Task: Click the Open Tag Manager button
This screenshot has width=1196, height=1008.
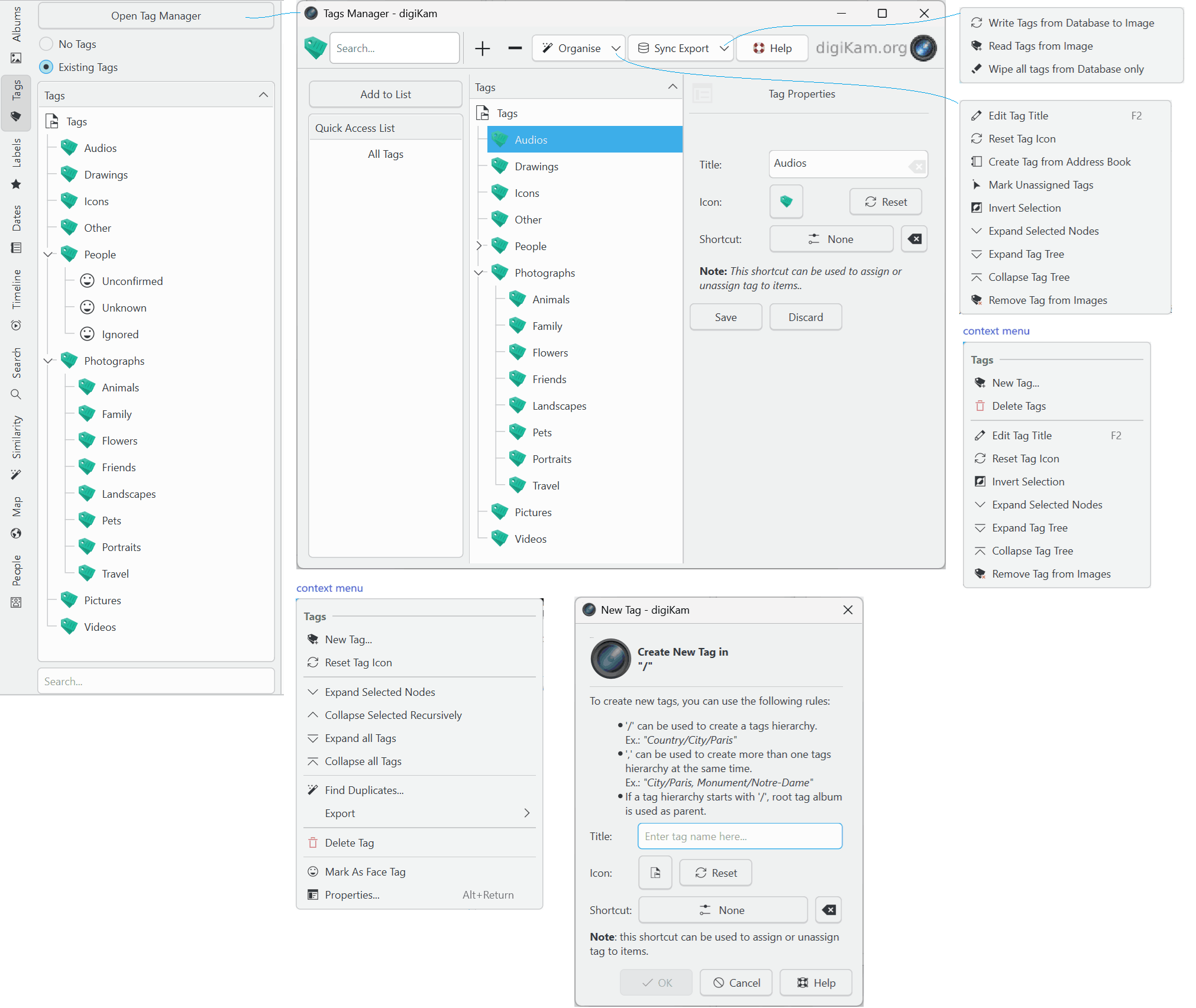Action: (156, 16)
